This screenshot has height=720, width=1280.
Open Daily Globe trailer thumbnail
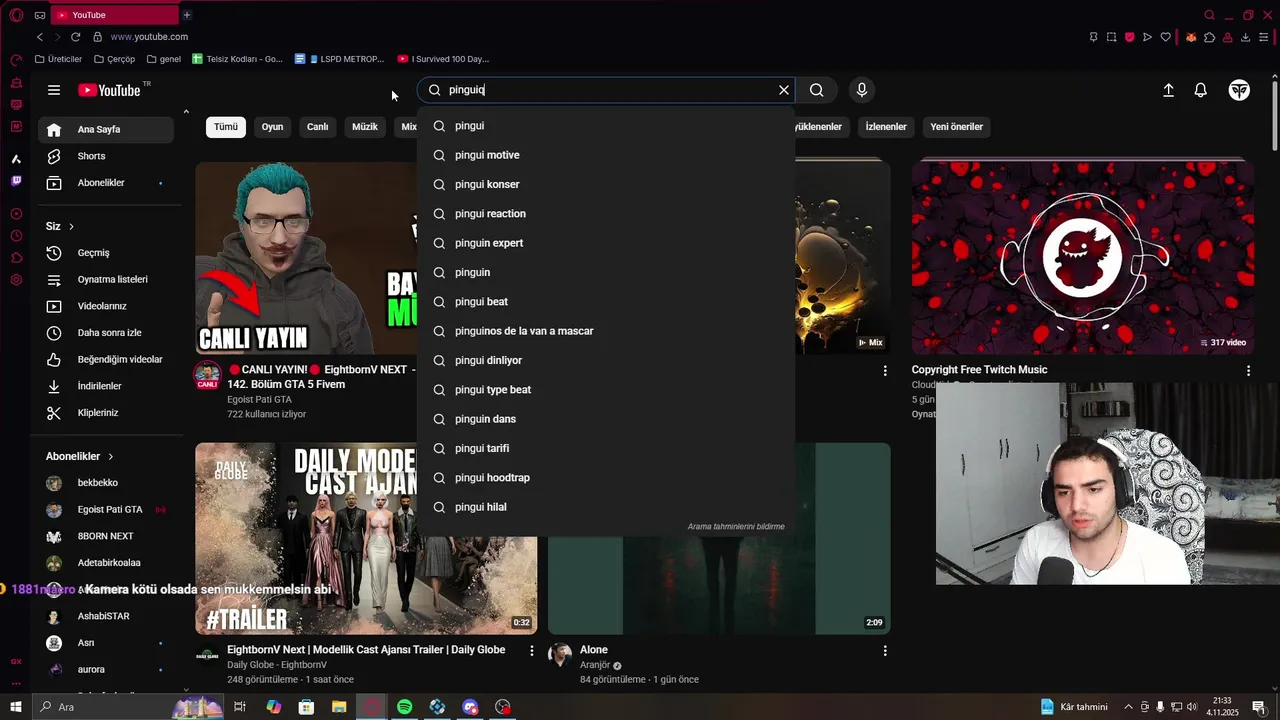(x=366, y=539)
